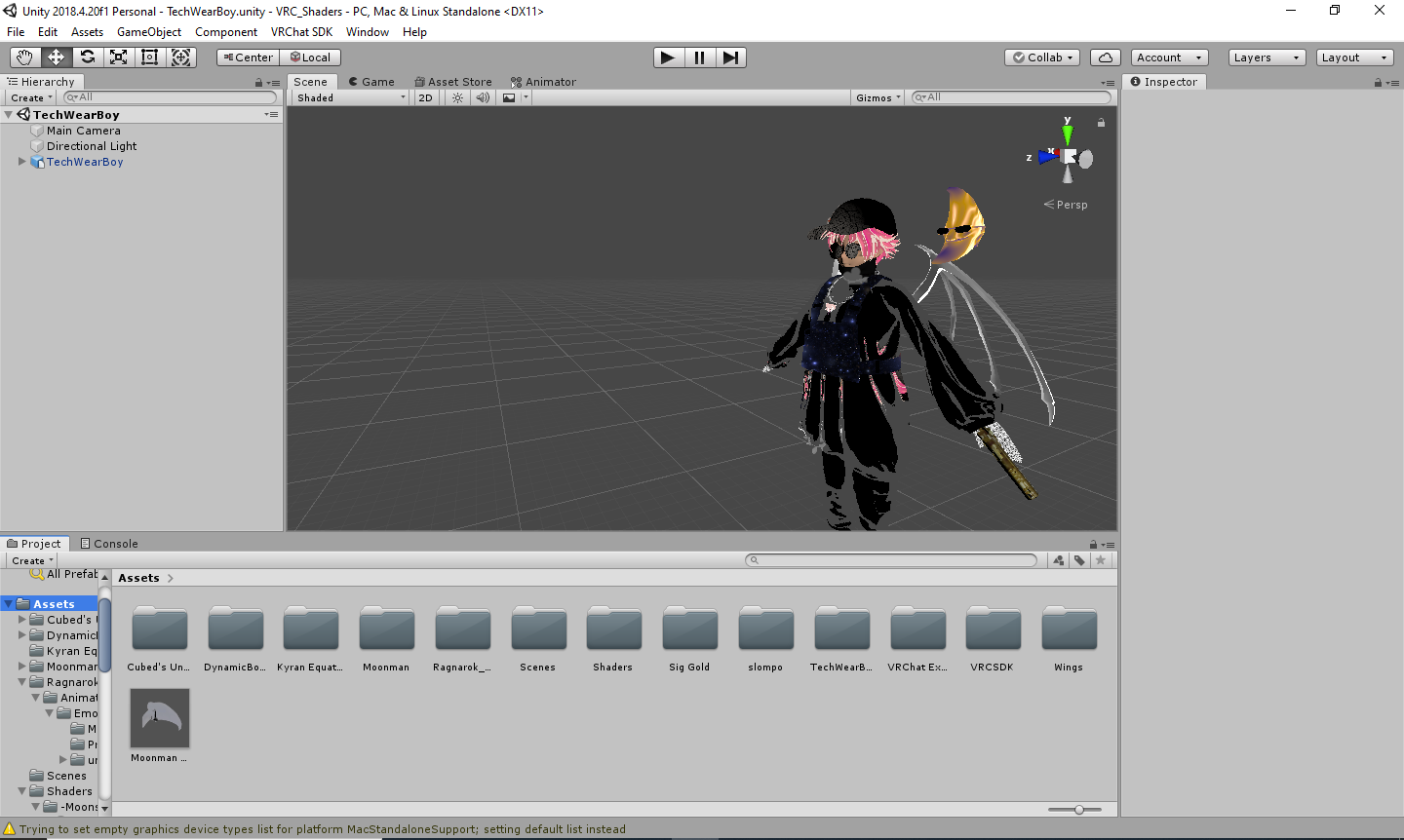Pause the editor playback
Image resolution: width=1404 pixels, height=840 pixels.
tap(700, 57)
